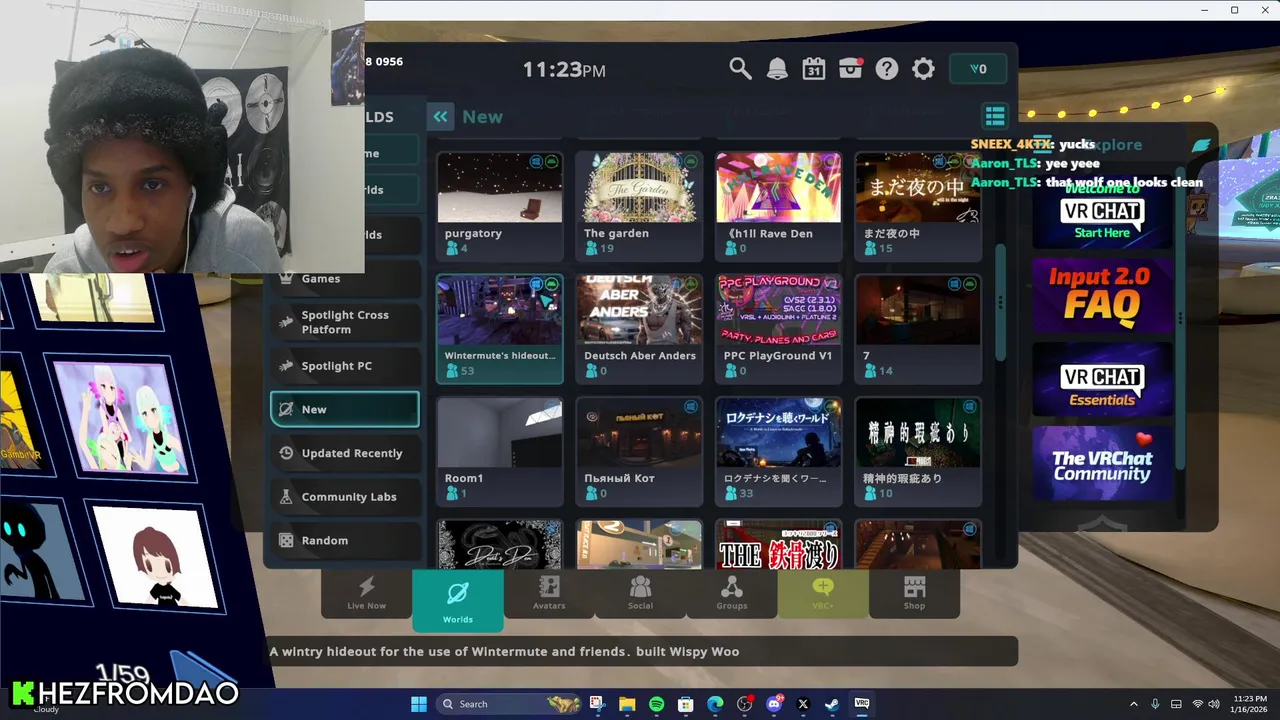Select the Games category
Image resolution: width=1280 pixels, height=720 pixels.
pyautogui.click(x=345, y=279)
